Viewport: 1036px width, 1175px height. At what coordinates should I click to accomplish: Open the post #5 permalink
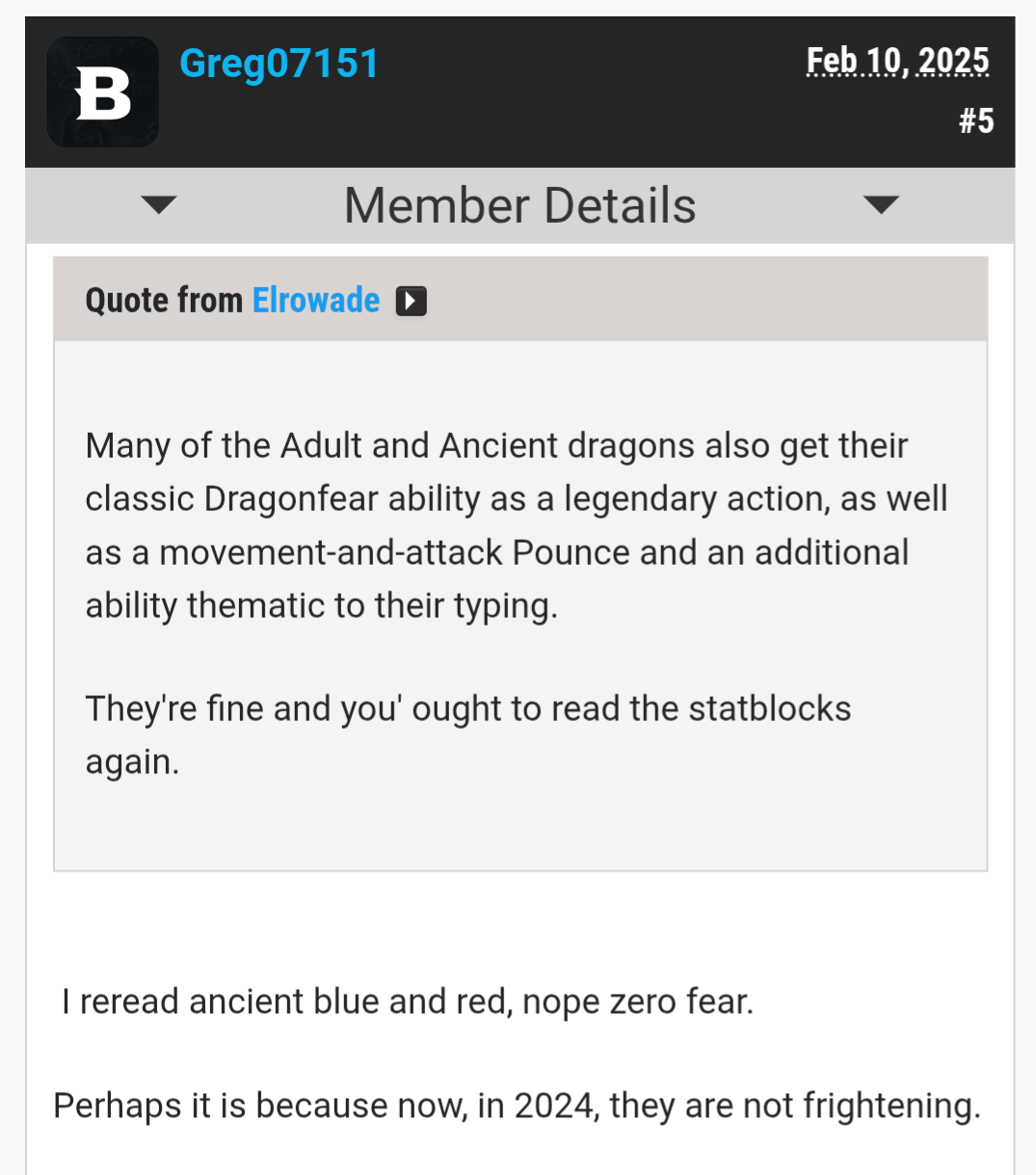pyautogui.click(x=976, y=120)
